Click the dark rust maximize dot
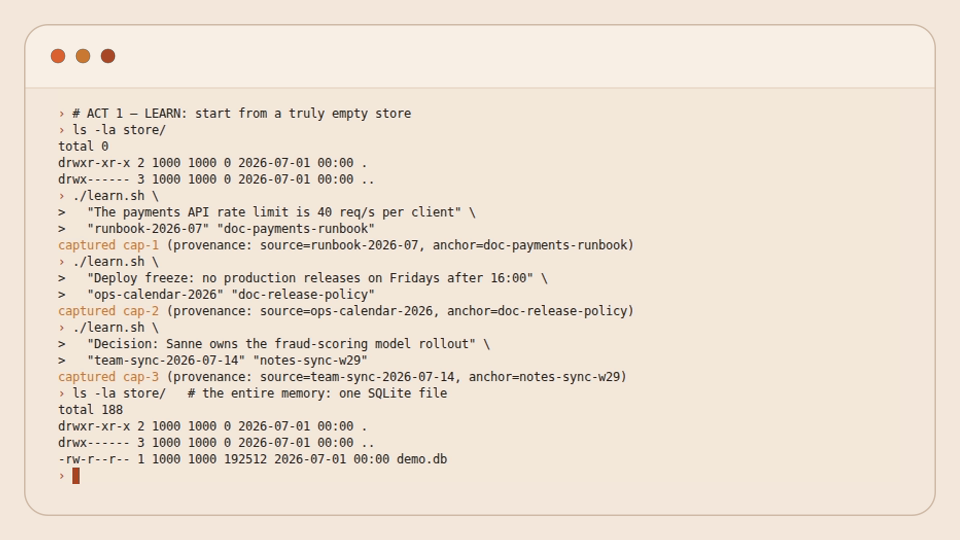The height and width of the screenshot is (540, 960). click(x=108, y=56)
